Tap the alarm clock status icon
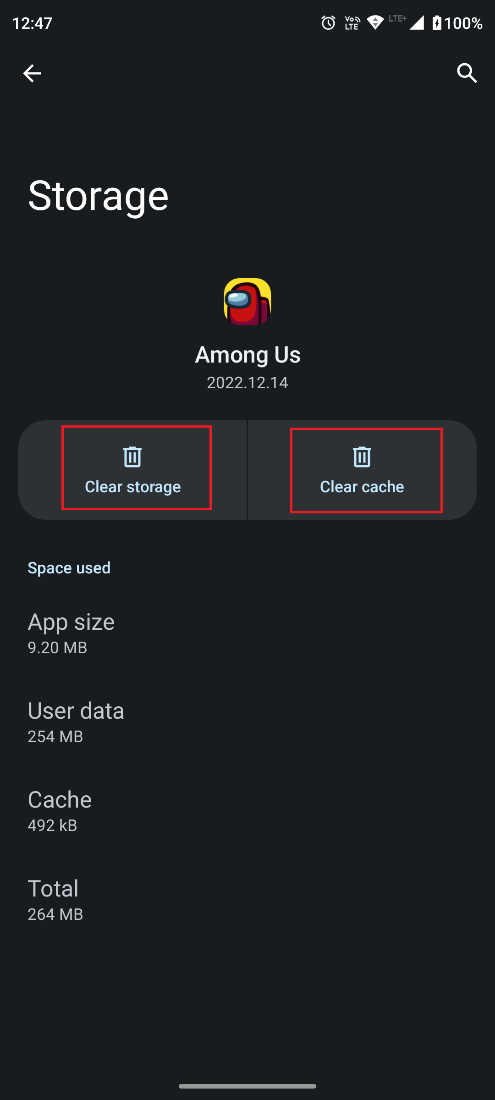Viewport: 495px width, 1100px height. pos(328,23)
